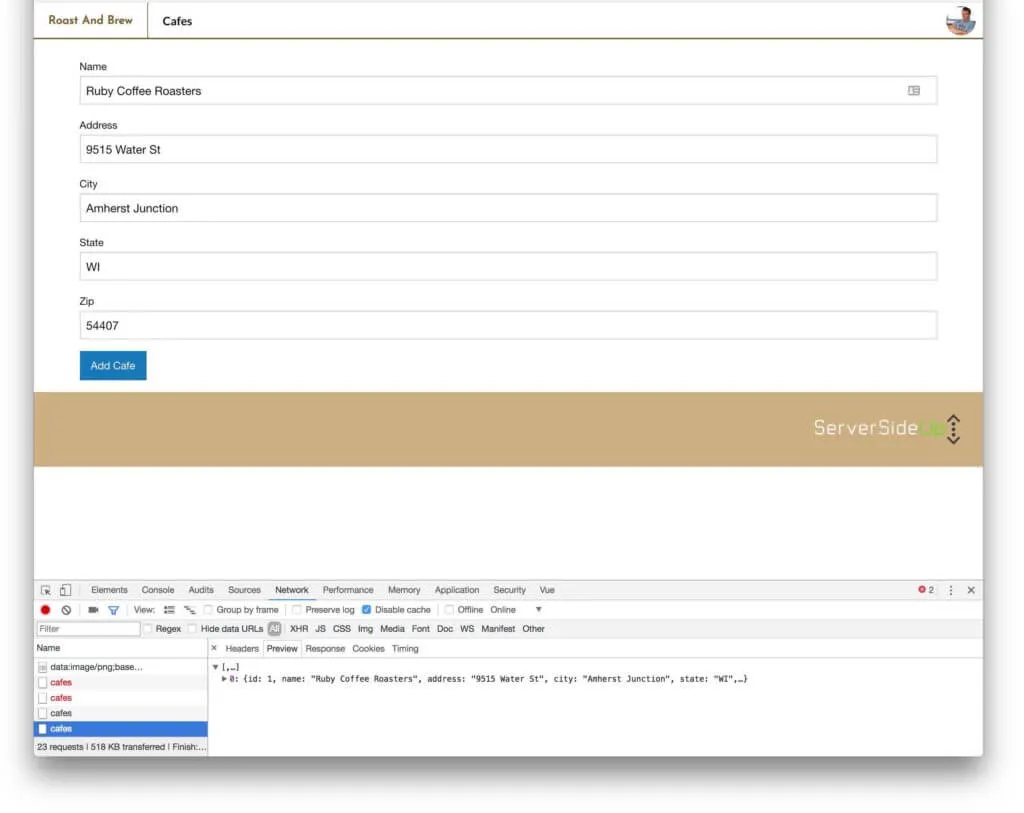The width and height of the screenshot is (1024, 813).
Task: Click the data:image/png request file icon
Action: [42, 667]
